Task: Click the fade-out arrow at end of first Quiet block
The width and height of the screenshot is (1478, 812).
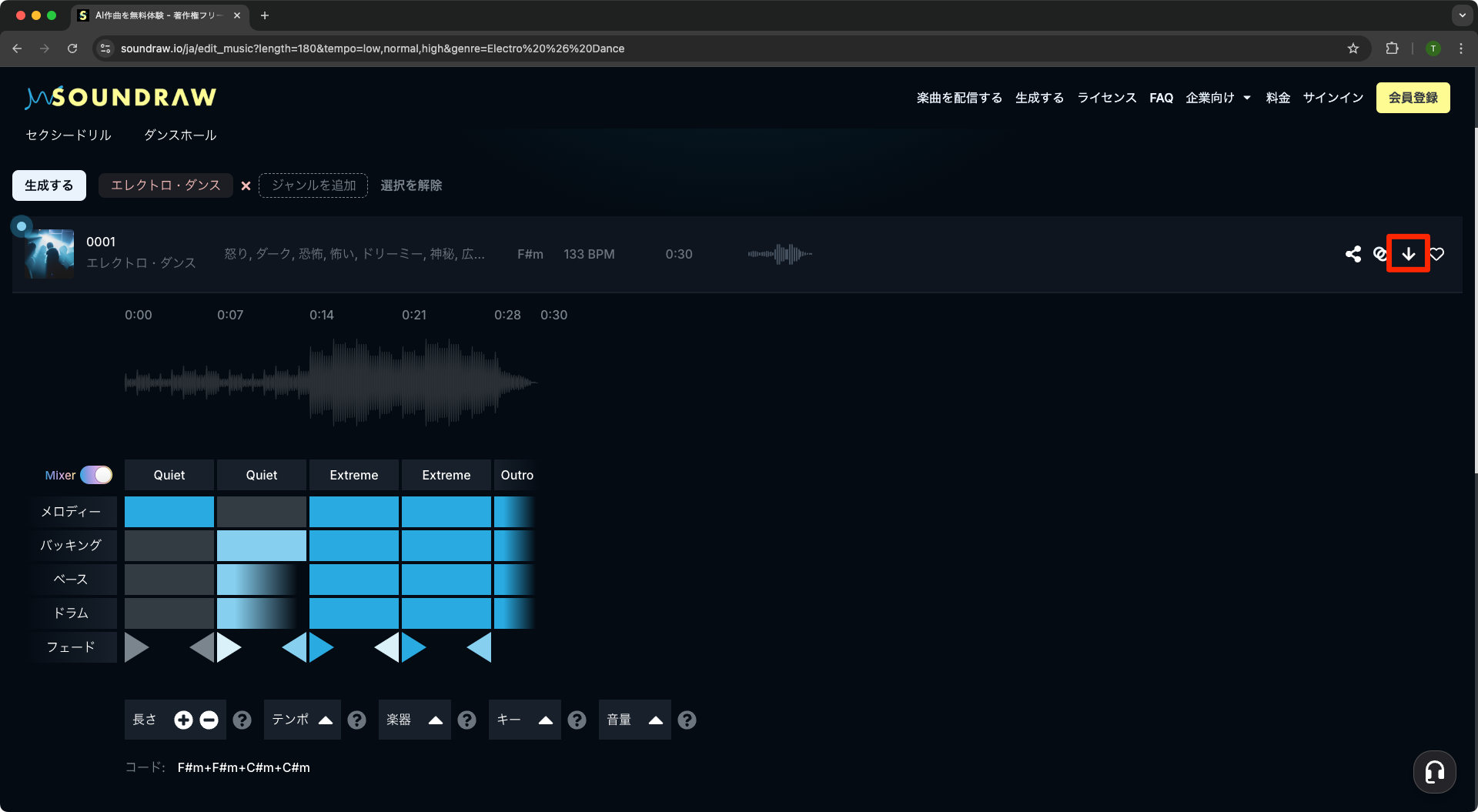Action: pos(202,647)
